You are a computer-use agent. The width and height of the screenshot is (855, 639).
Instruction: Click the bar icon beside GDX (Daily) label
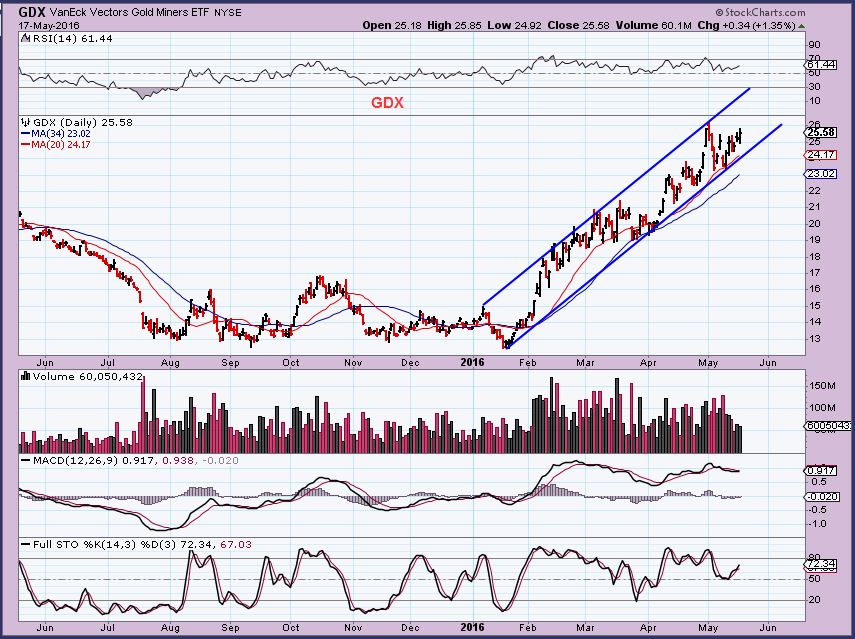(x=26, y=122)
